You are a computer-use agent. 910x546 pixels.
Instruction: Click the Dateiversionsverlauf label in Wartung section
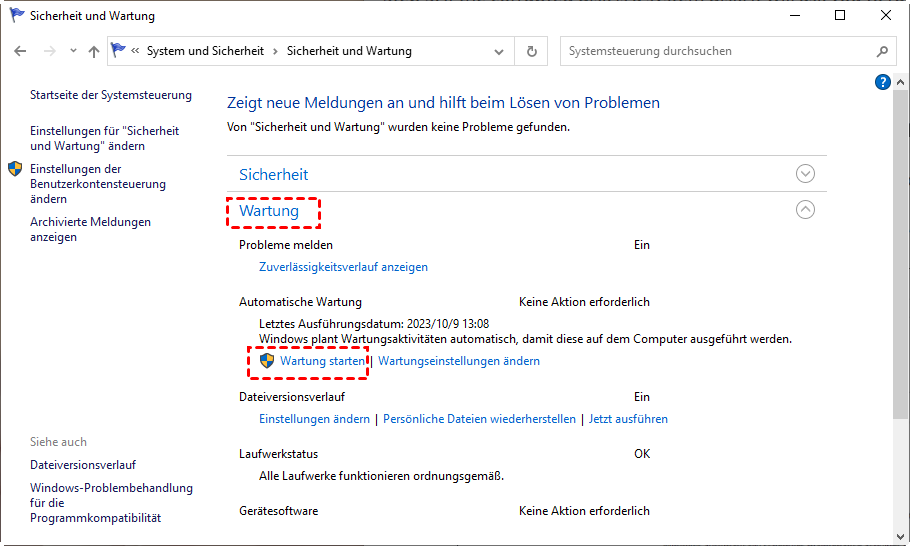tap(292, 397)
